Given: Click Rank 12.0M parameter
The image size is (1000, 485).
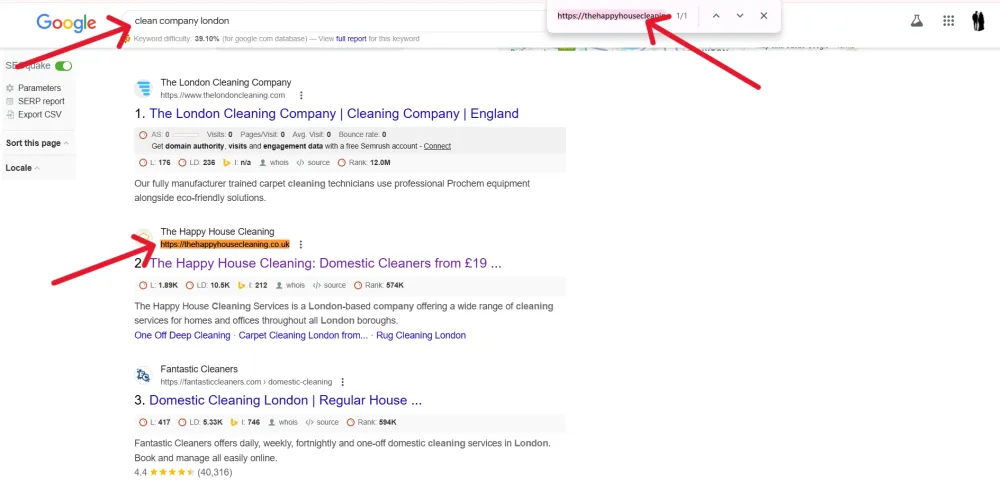Looking at the screenshot, I should click(x=364, y=163).
